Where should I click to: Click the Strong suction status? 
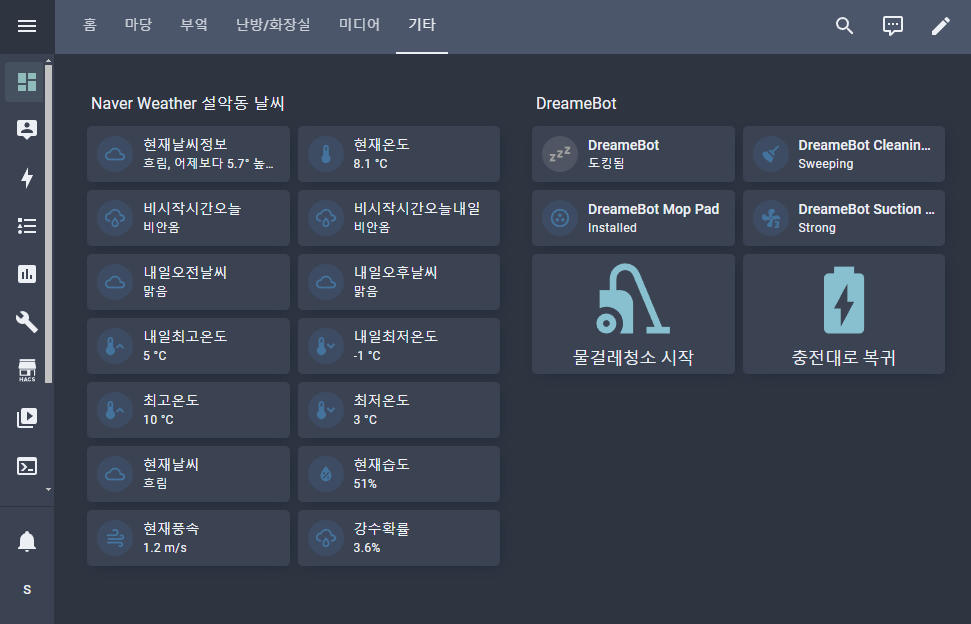(x=817, y=228)
